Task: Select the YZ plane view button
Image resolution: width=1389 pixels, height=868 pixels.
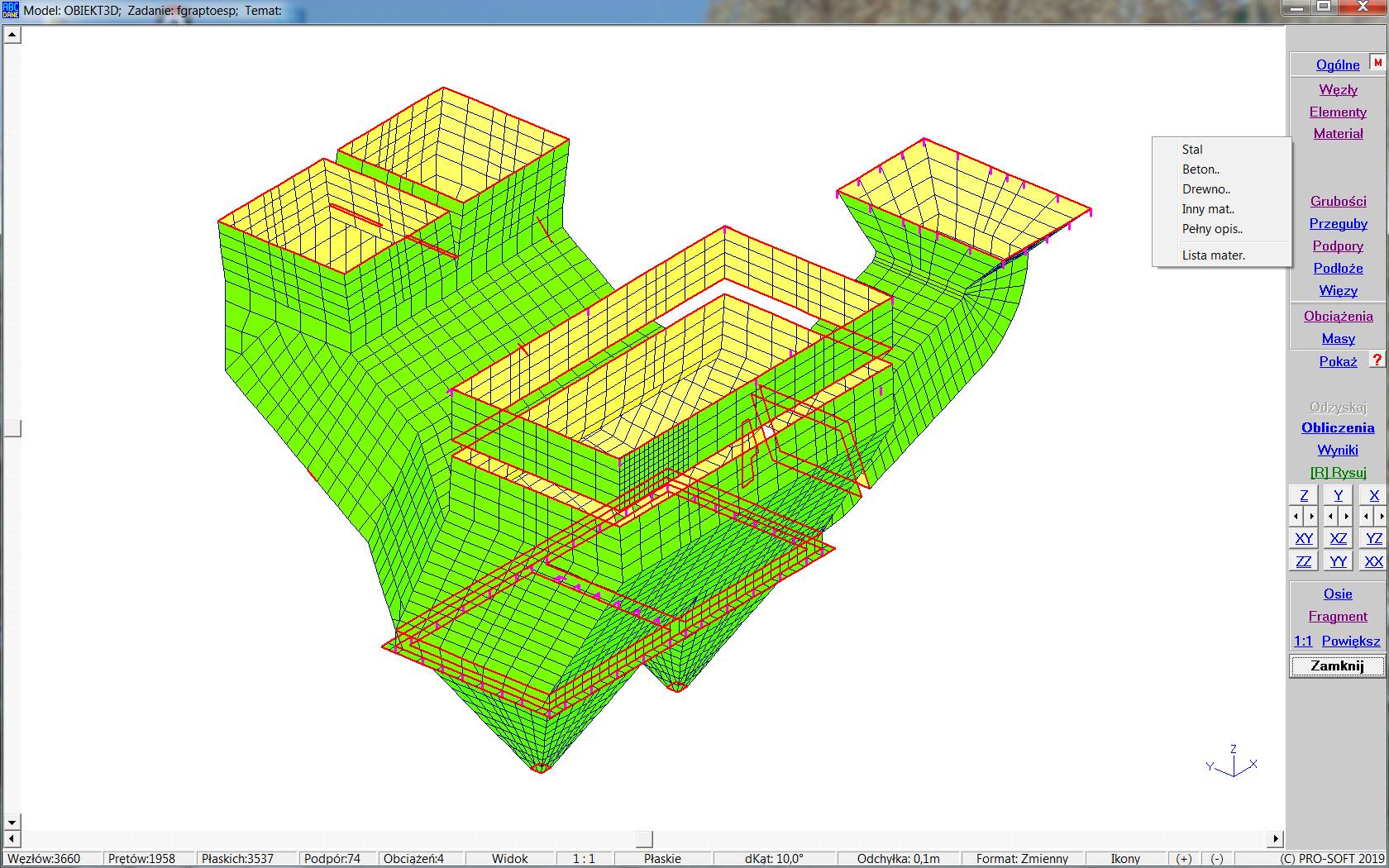Action: [1373, 539]
